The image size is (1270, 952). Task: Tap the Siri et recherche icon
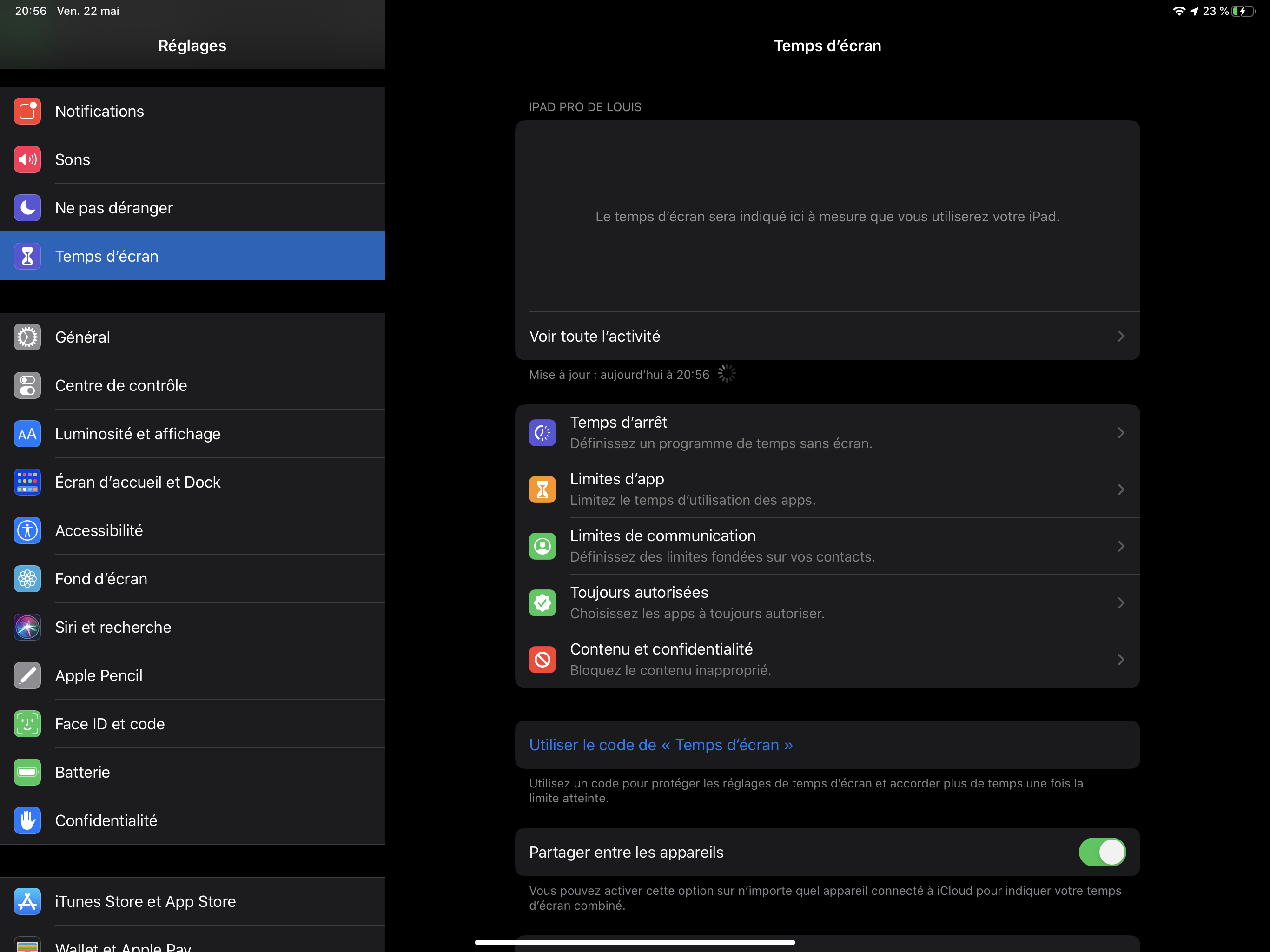click(27, 627)
